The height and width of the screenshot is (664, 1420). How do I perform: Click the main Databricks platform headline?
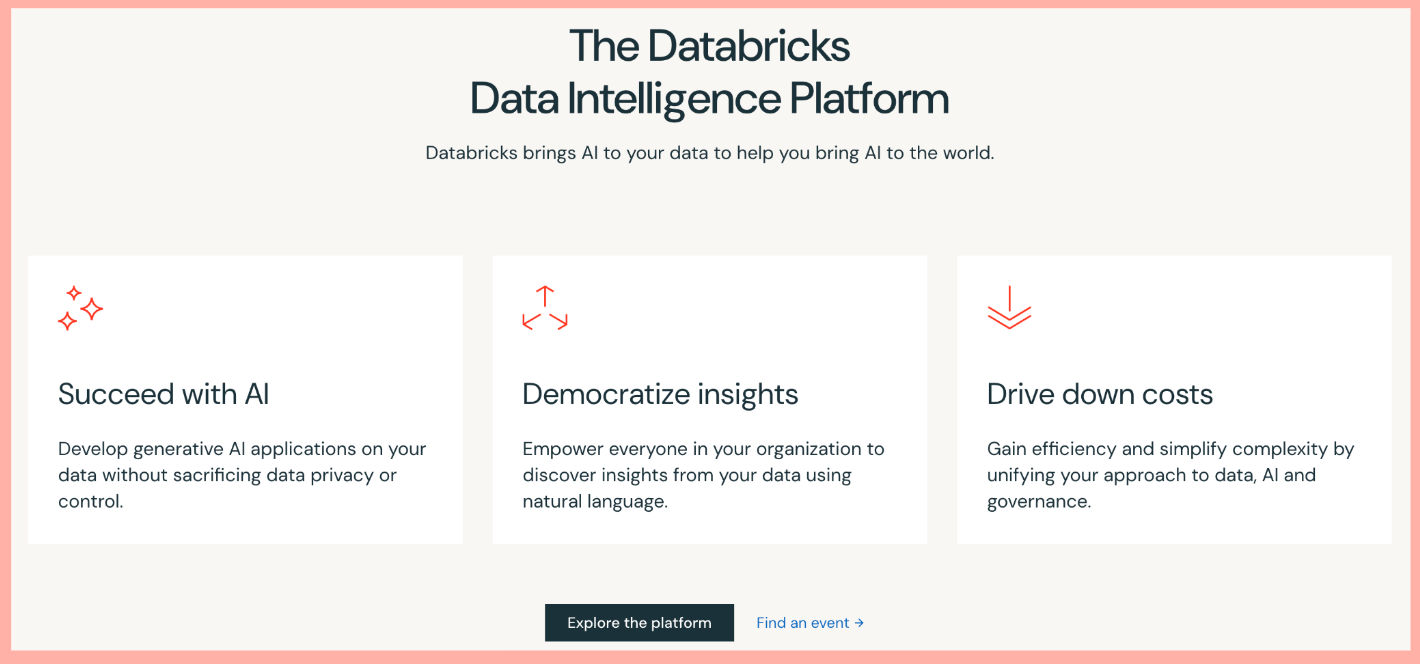coord(710,73)
